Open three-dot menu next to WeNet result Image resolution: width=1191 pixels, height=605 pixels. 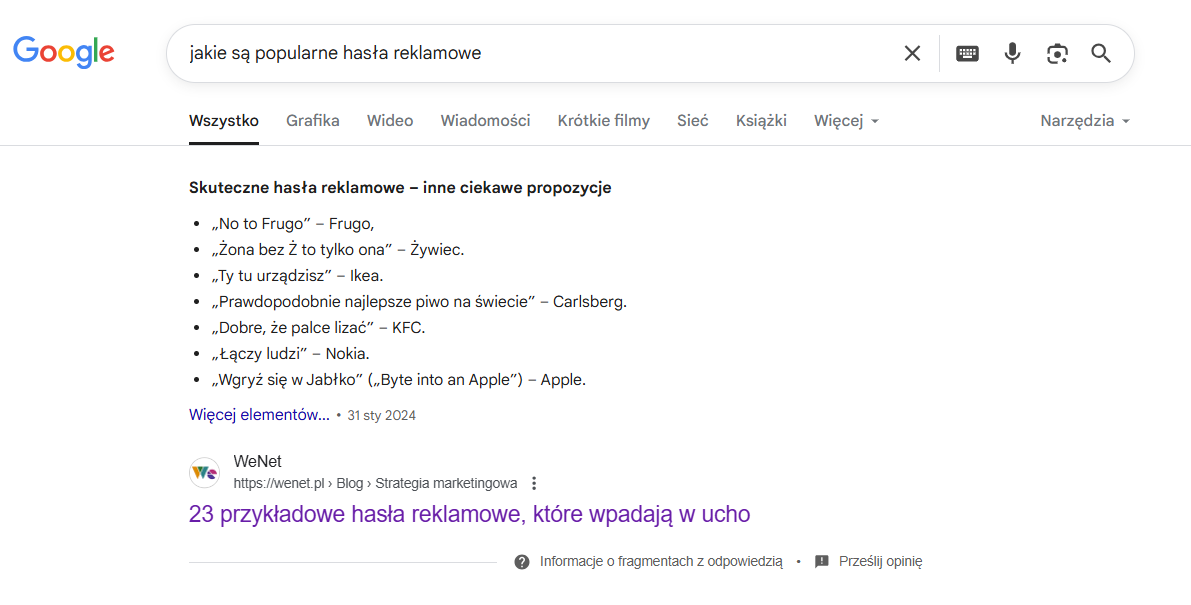(x=534, y=483)
